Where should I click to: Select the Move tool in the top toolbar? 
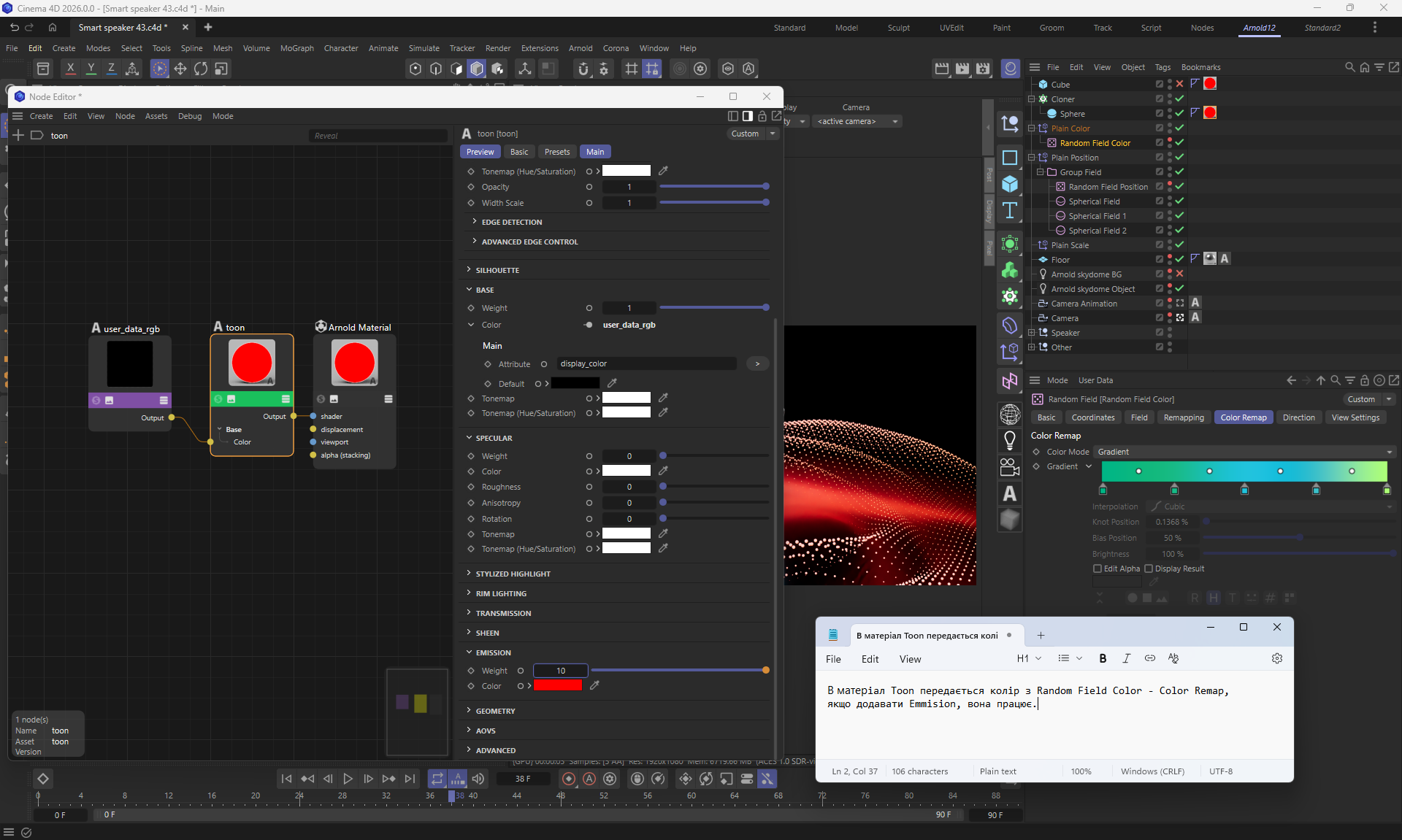pos(180,69)
